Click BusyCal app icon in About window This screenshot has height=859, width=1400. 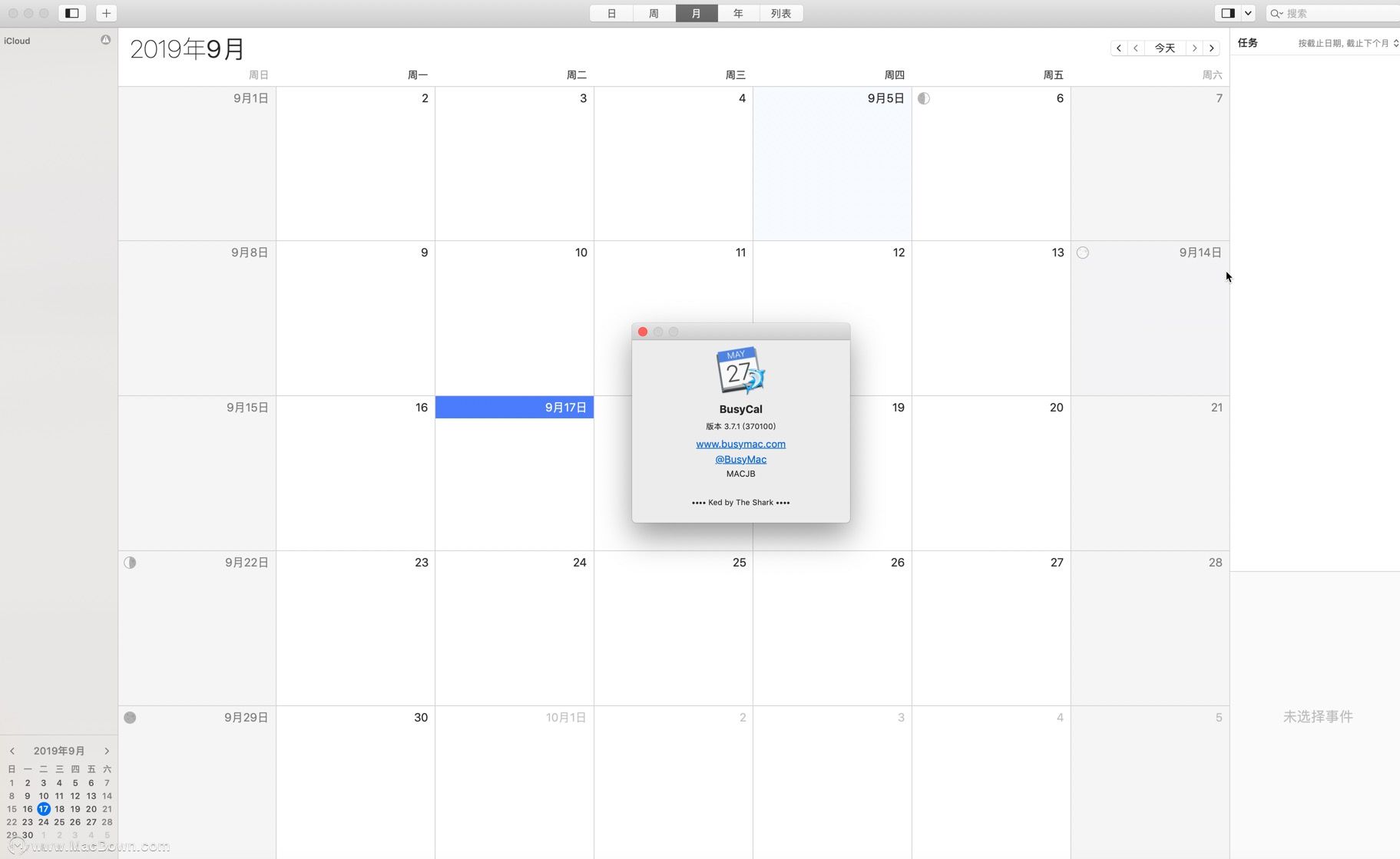pos(740,371)
